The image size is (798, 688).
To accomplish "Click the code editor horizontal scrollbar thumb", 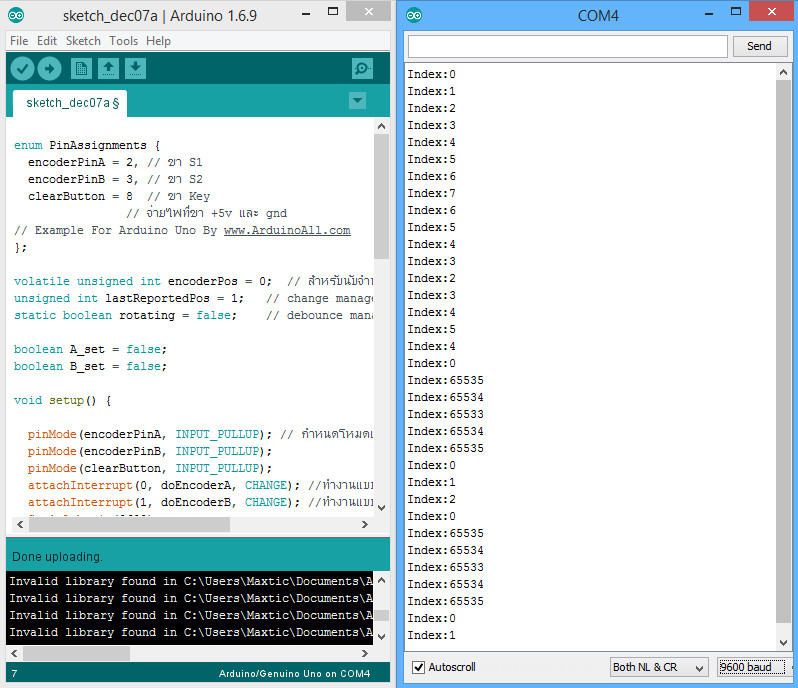I will click(129, 524).
